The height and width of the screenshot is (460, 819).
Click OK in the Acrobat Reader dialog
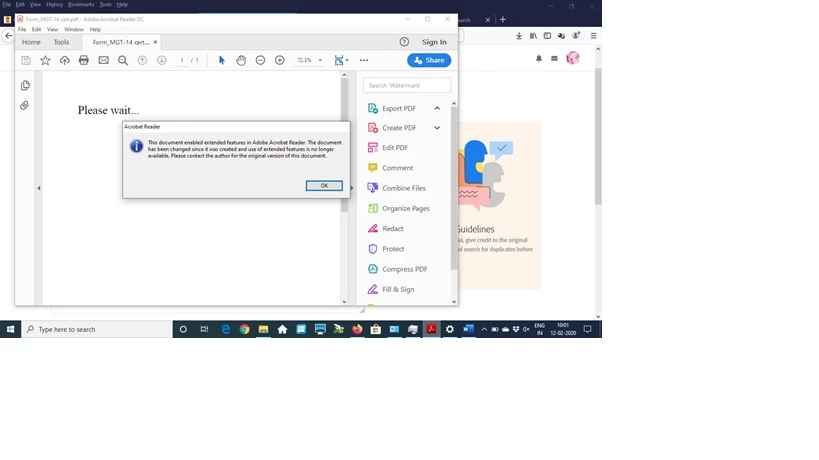pyautogui.click(x=324, y=186)
